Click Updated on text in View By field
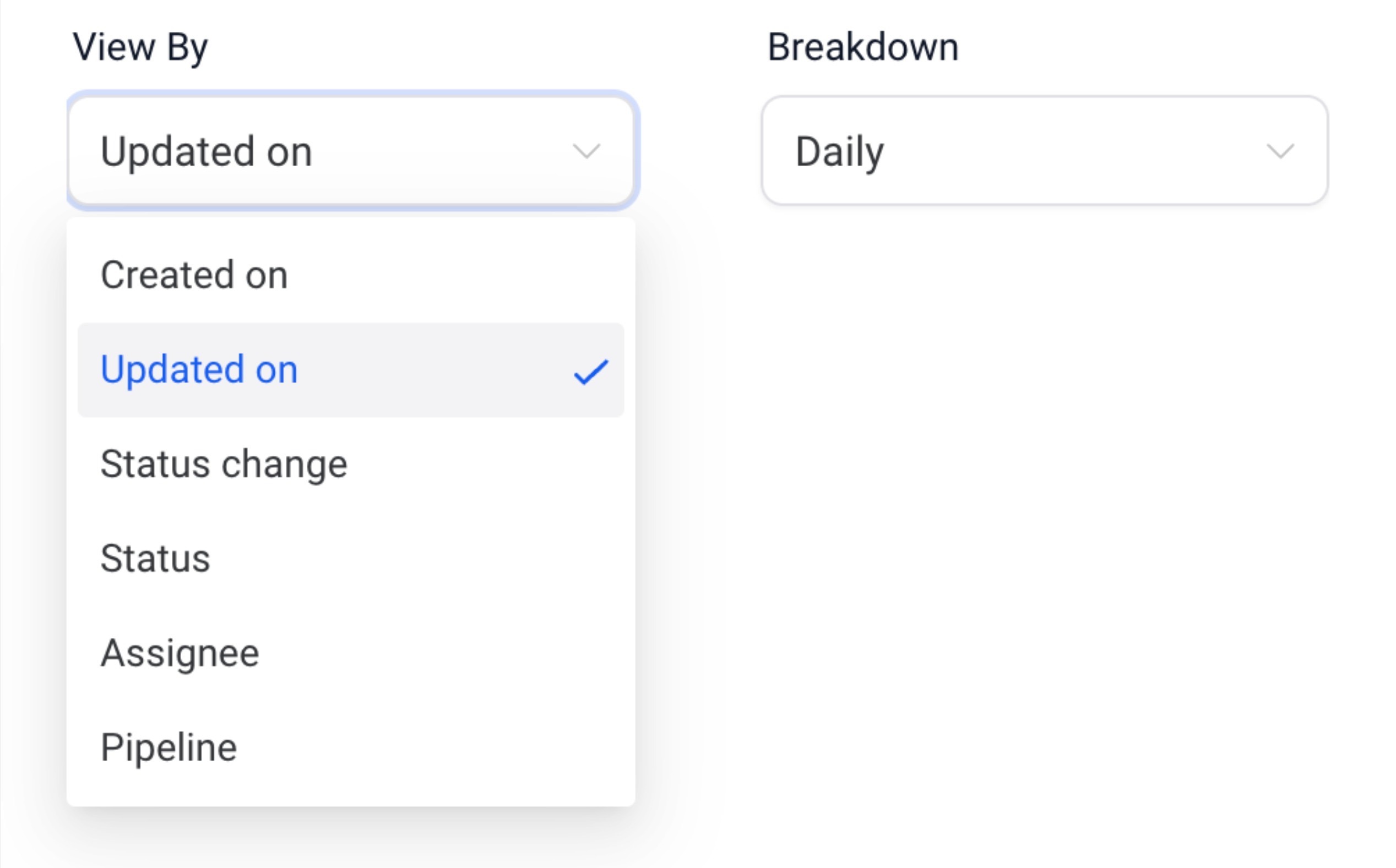Image resolution: width=1396 pixels, height=868 pixels. (206, 152)
